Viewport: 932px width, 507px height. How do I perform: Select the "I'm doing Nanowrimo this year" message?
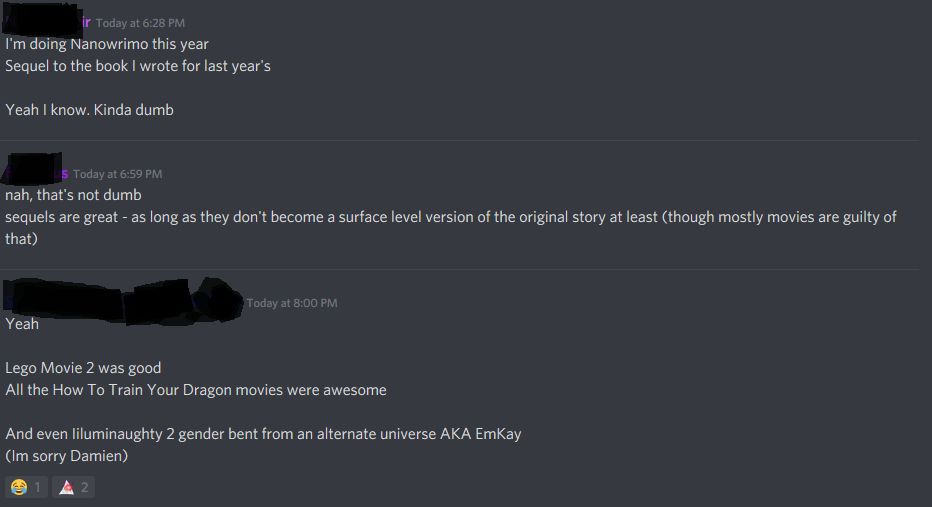coord(107,44)
